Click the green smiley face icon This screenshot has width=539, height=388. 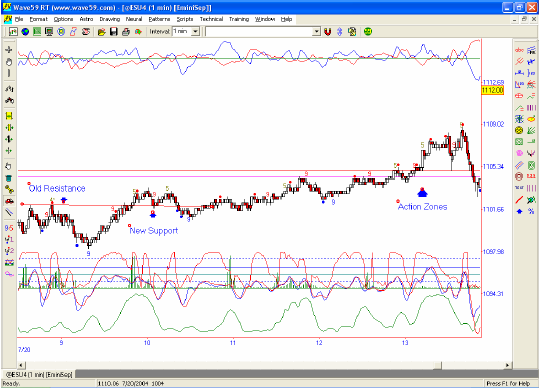pyautogui.click(x=368, y=32)
